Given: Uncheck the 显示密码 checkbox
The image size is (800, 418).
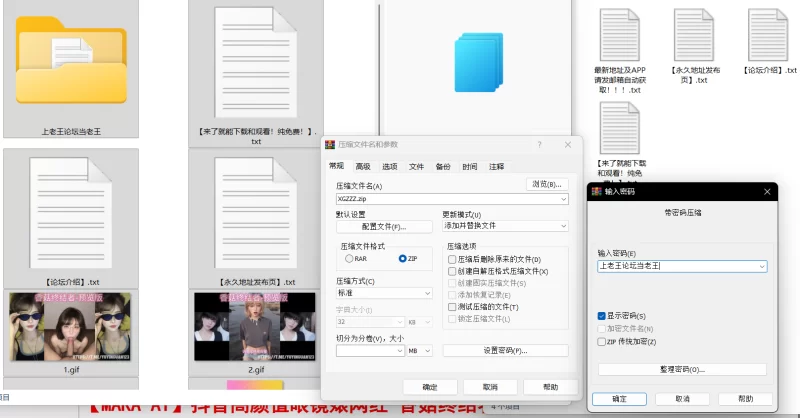Looking at the screenshot, I should point(601,316).
